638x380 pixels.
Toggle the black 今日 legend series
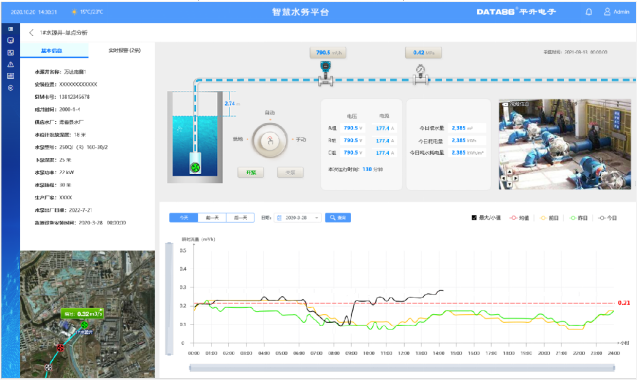tap(608, 218)
